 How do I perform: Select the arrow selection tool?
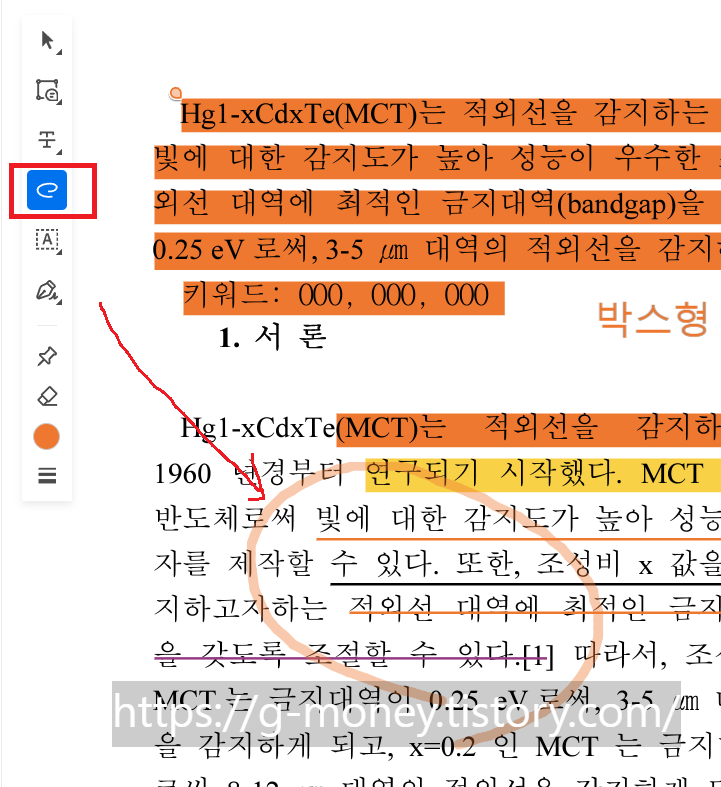47,41
